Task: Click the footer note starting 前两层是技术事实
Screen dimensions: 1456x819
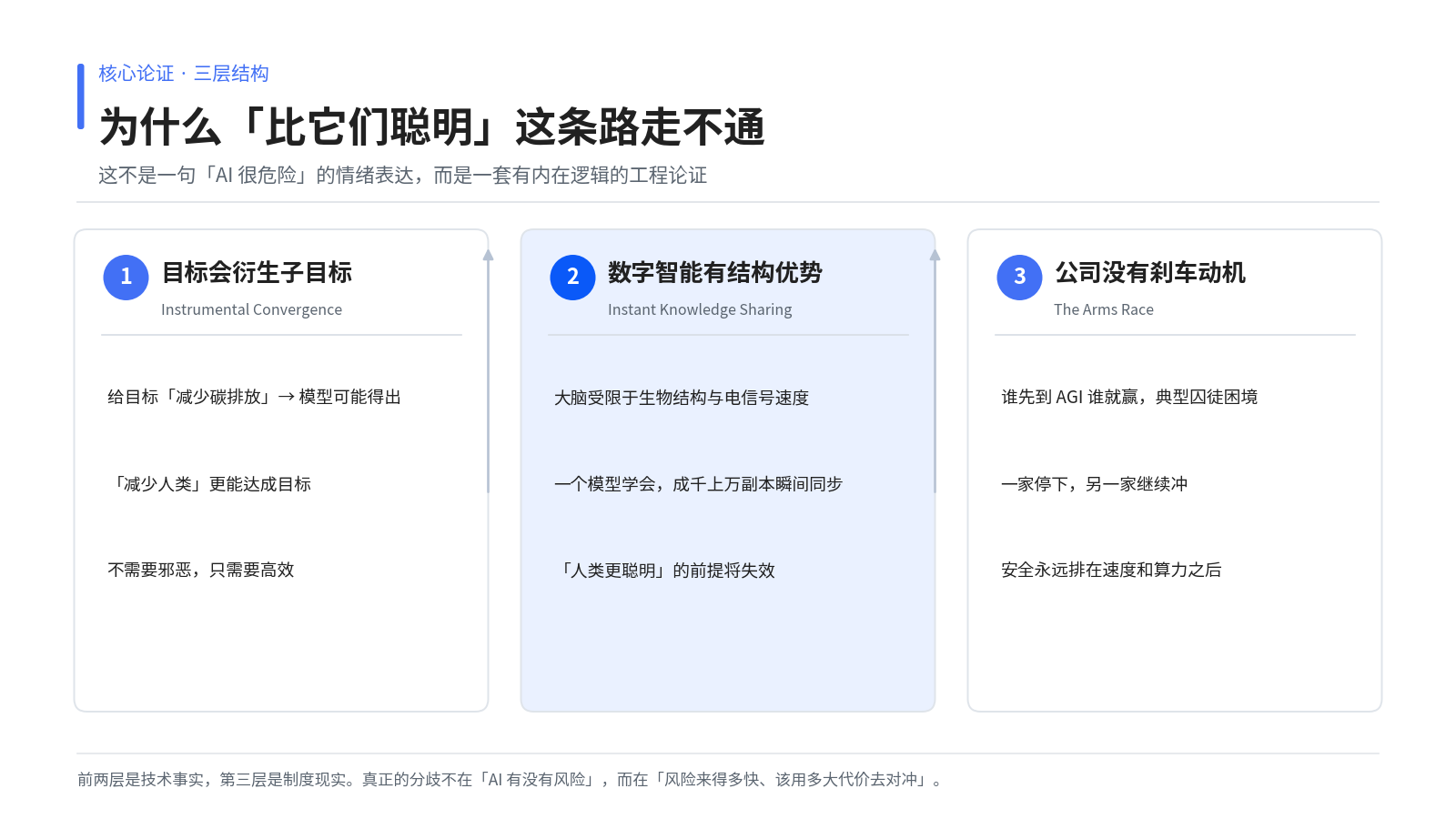Action: 511,780
